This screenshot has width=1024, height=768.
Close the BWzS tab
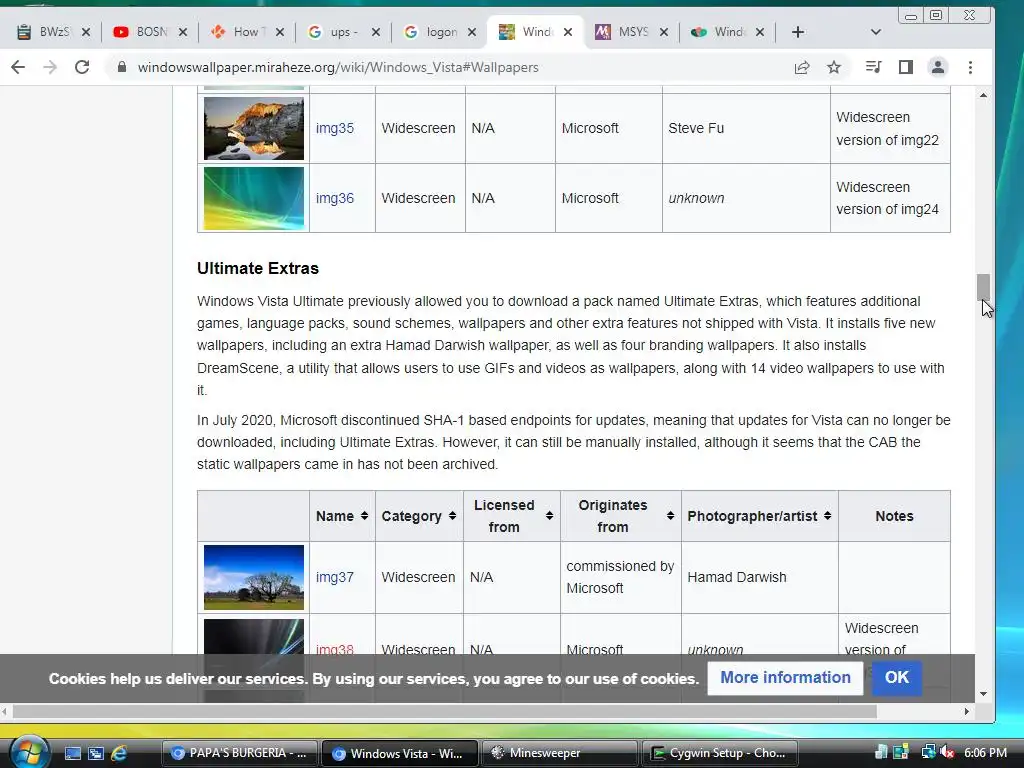point(86,32)
